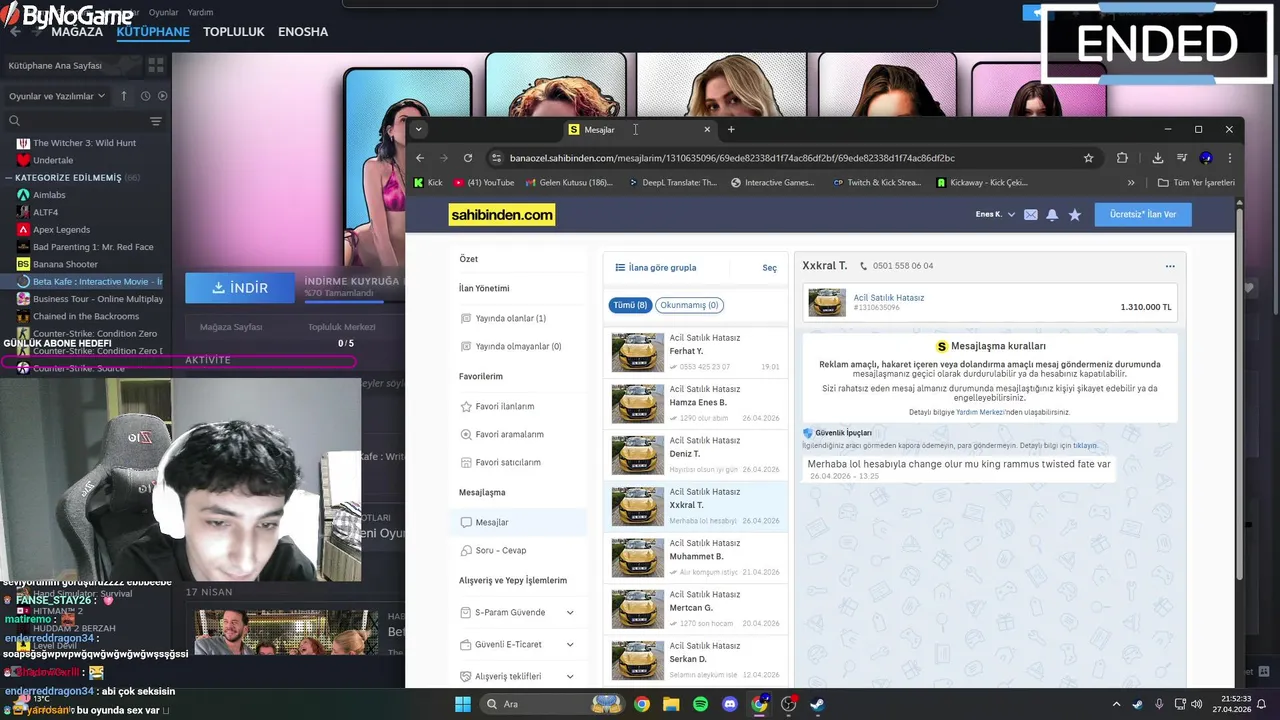Open conversation with Serkan D.
This screenshot has width=1280, height=720.
pos(696,659)
